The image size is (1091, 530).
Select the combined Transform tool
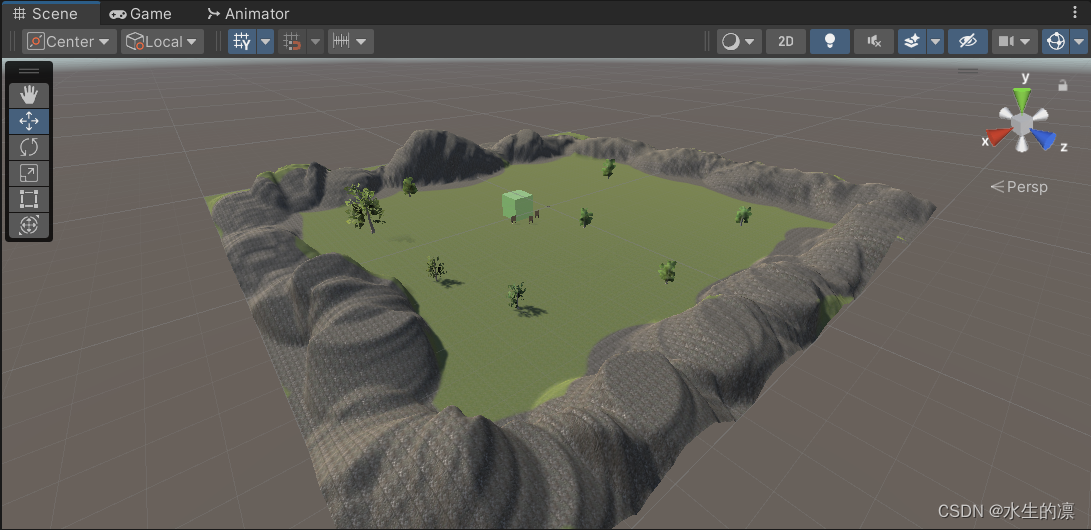coord(29,225)
